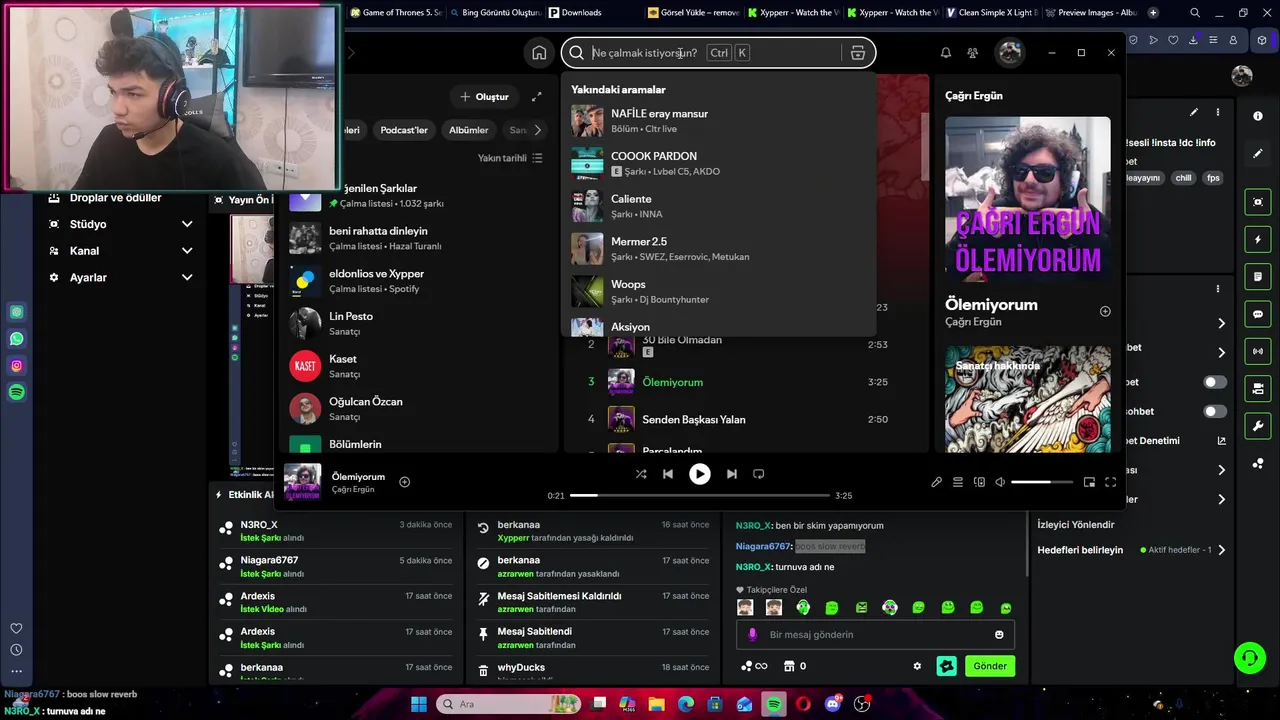Mute Spotify with the speaker icon
Viewport: 1280px width, 720px height.
1000,482
